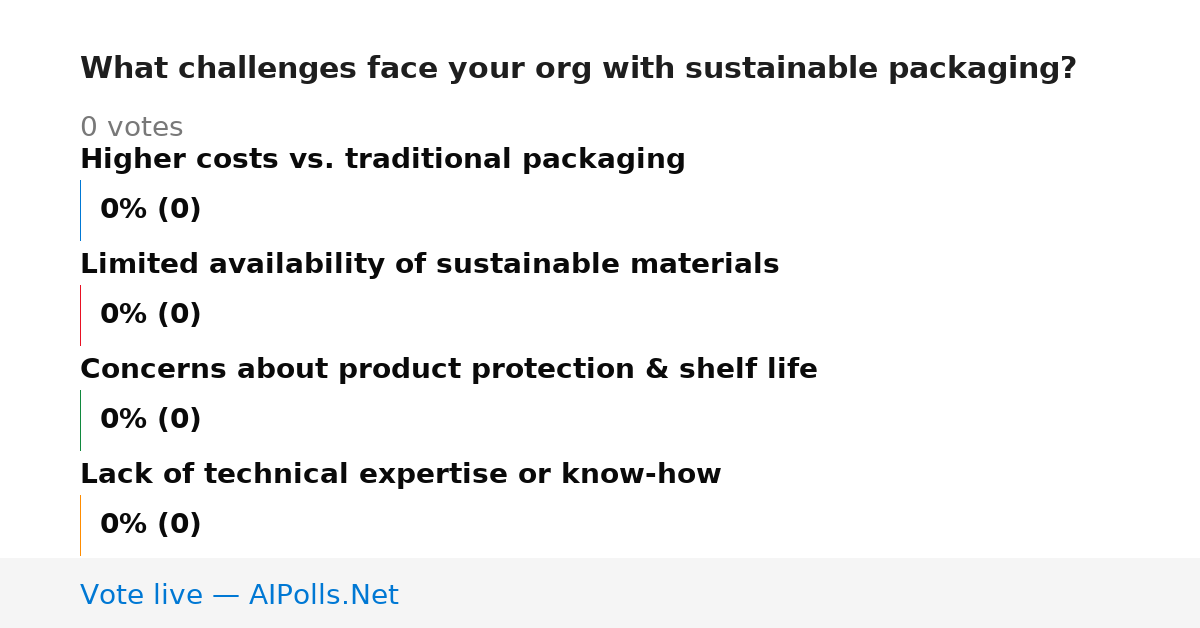The height and width of the screenshot is (628, 1200).
Task: Click 0% (0) result under Higher costs
Action: [x=150, y=210]
